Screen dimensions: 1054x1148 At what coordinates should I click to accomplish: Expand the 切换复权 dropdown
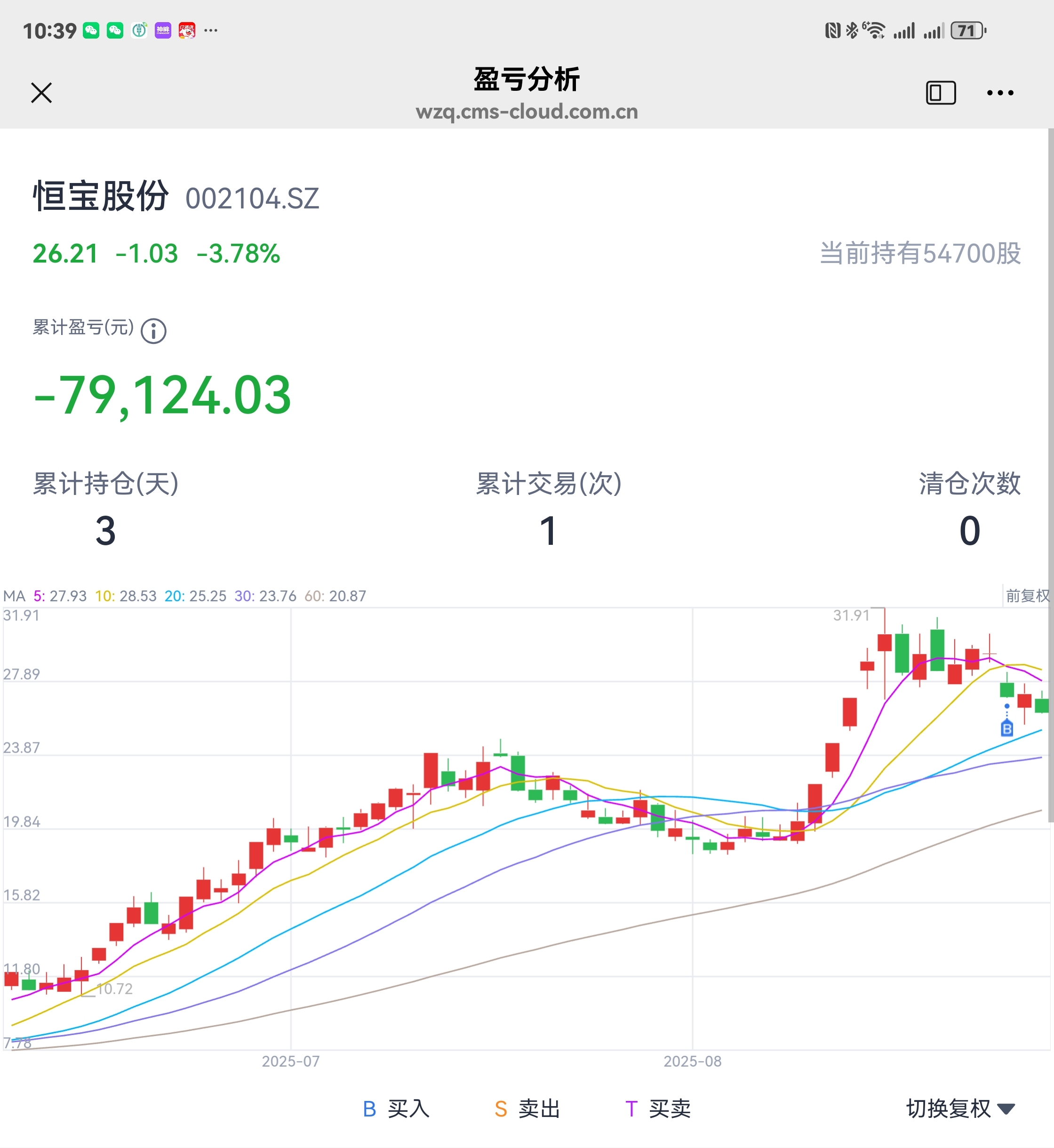pos(960,1108)
